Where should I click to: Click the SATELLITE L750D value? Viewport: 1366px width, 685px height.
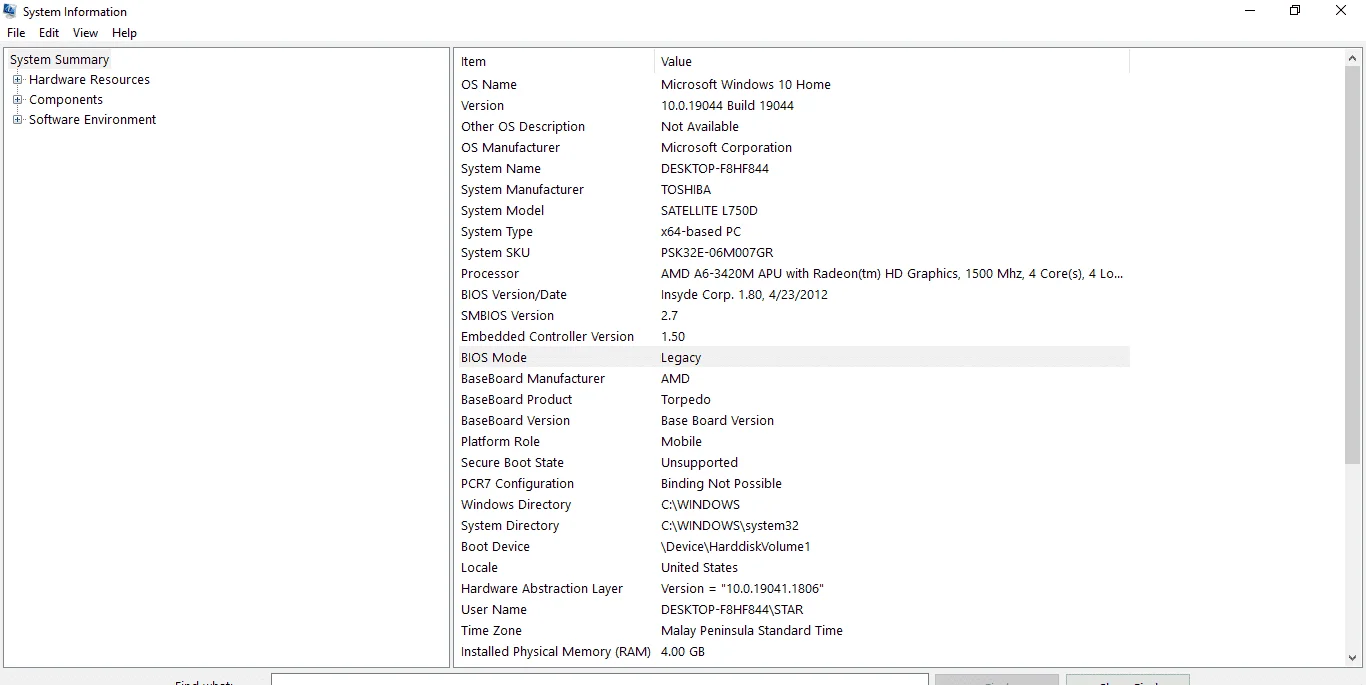[x=709, y=211]
